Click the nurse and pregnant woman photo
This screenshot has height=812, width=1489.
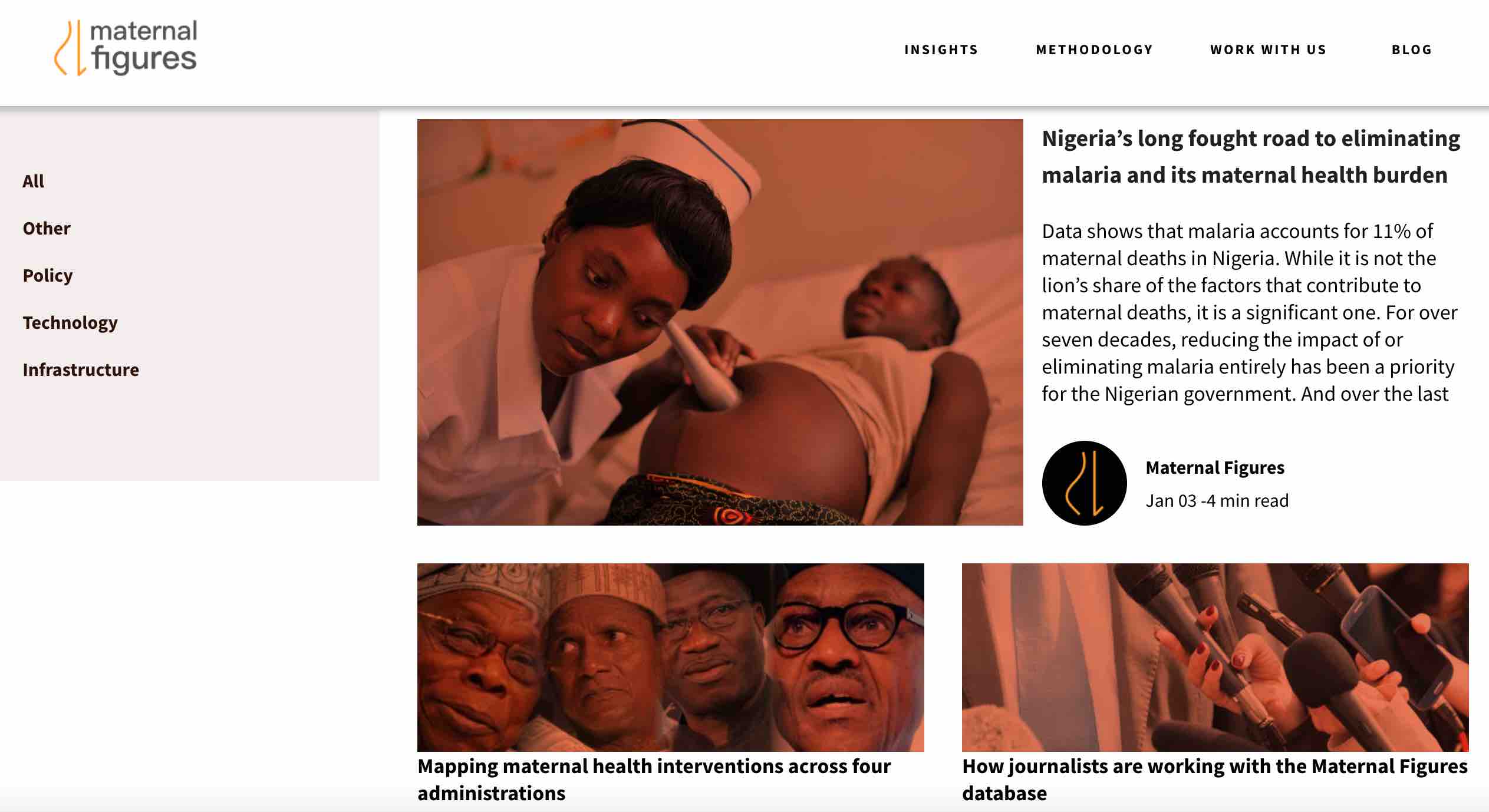click(720, 322)
